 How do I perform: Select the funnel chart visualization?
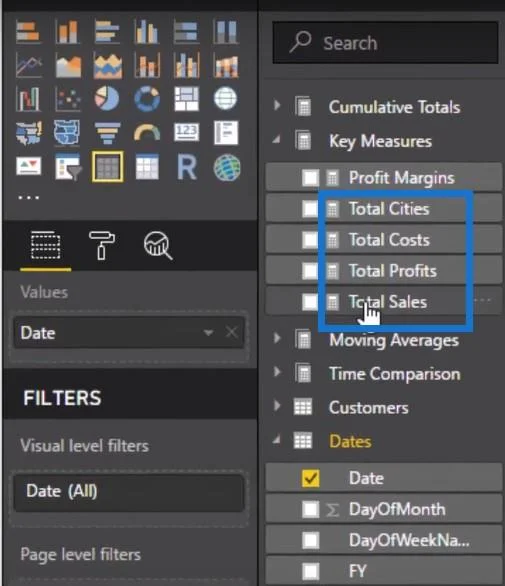pyautogui.click(x=107, y=133)
